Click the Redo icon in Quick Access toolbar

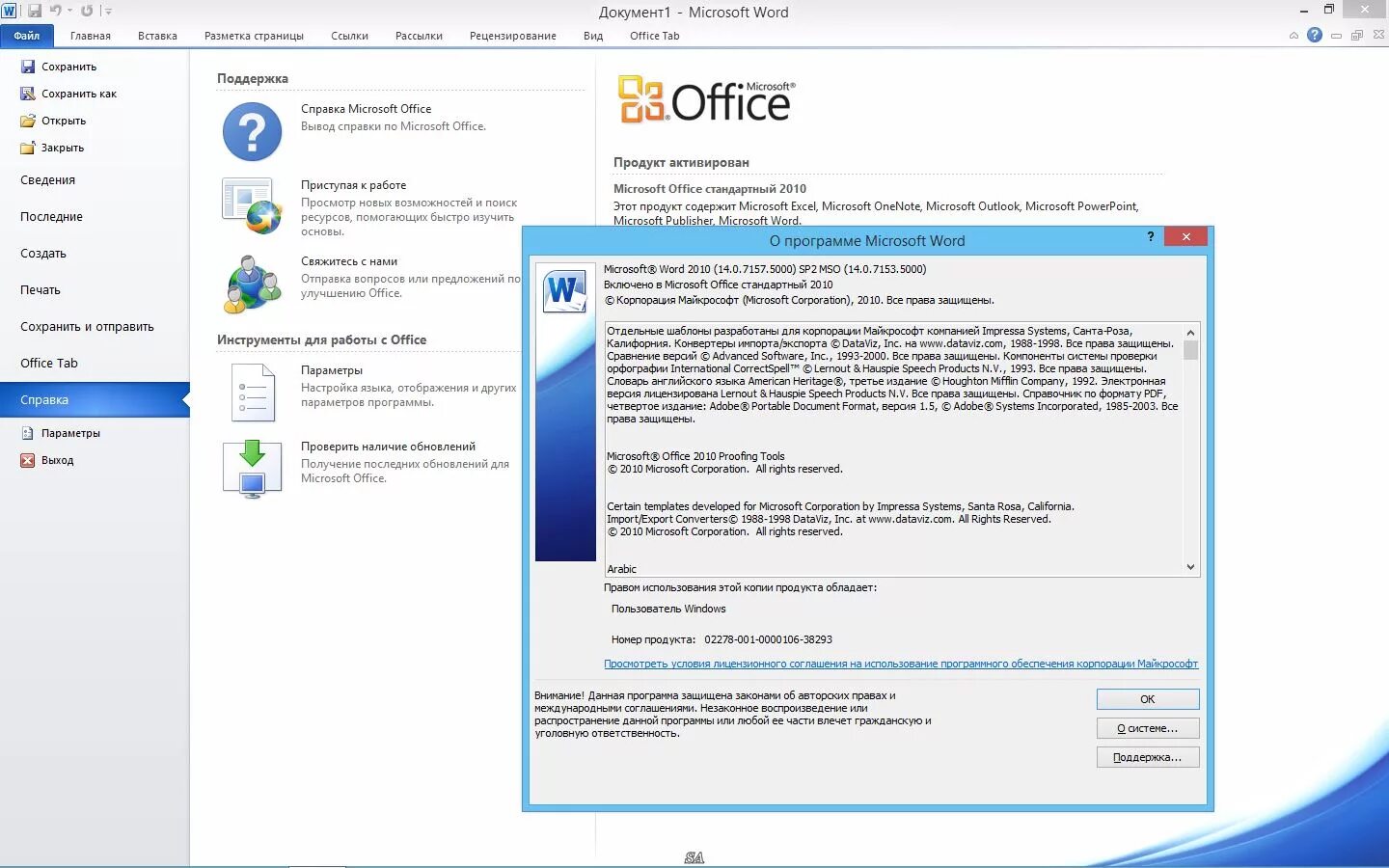(x=87, y=11)
